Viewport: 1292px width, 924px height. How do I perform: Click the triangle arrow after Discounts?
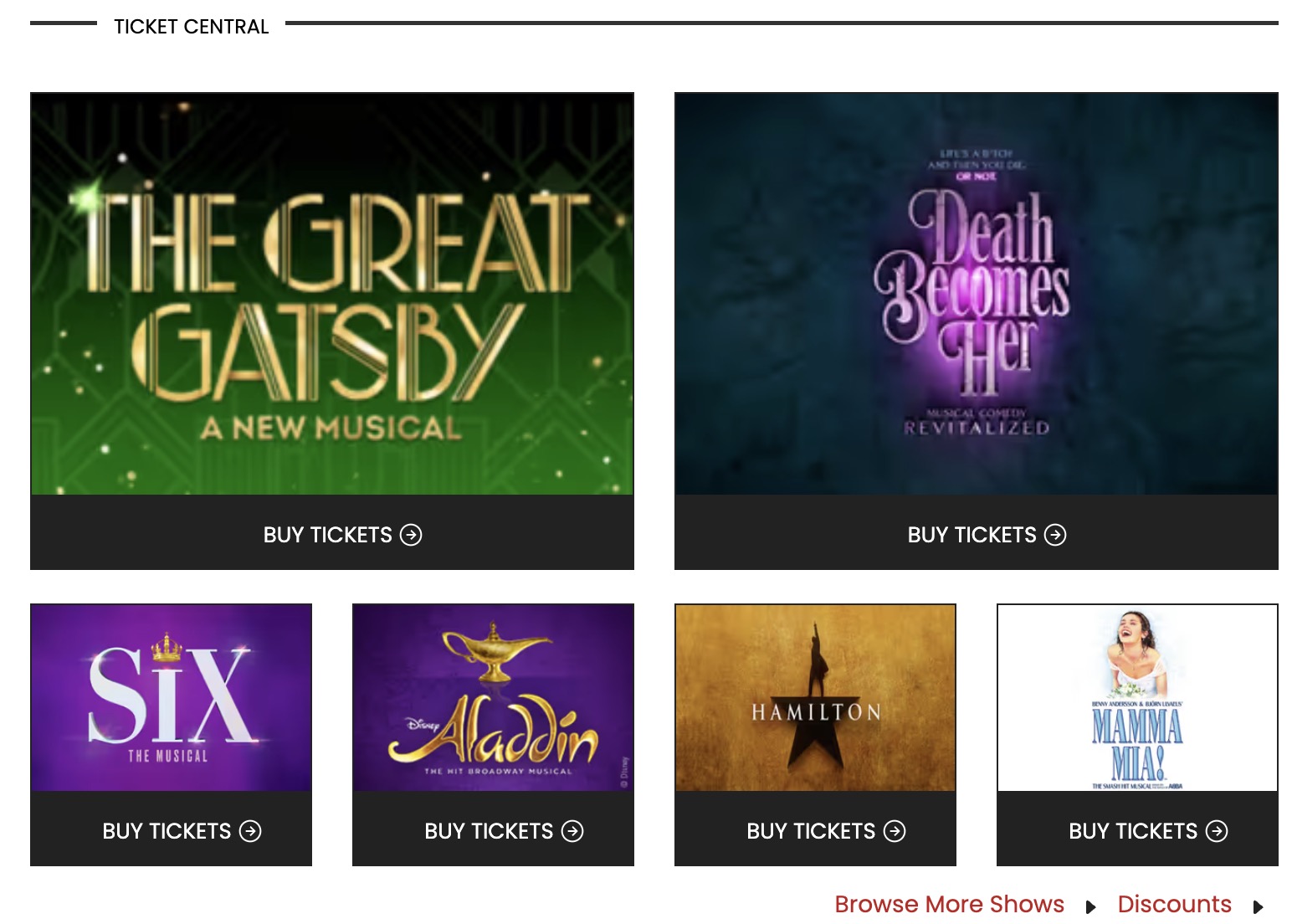click(1258, 907)
